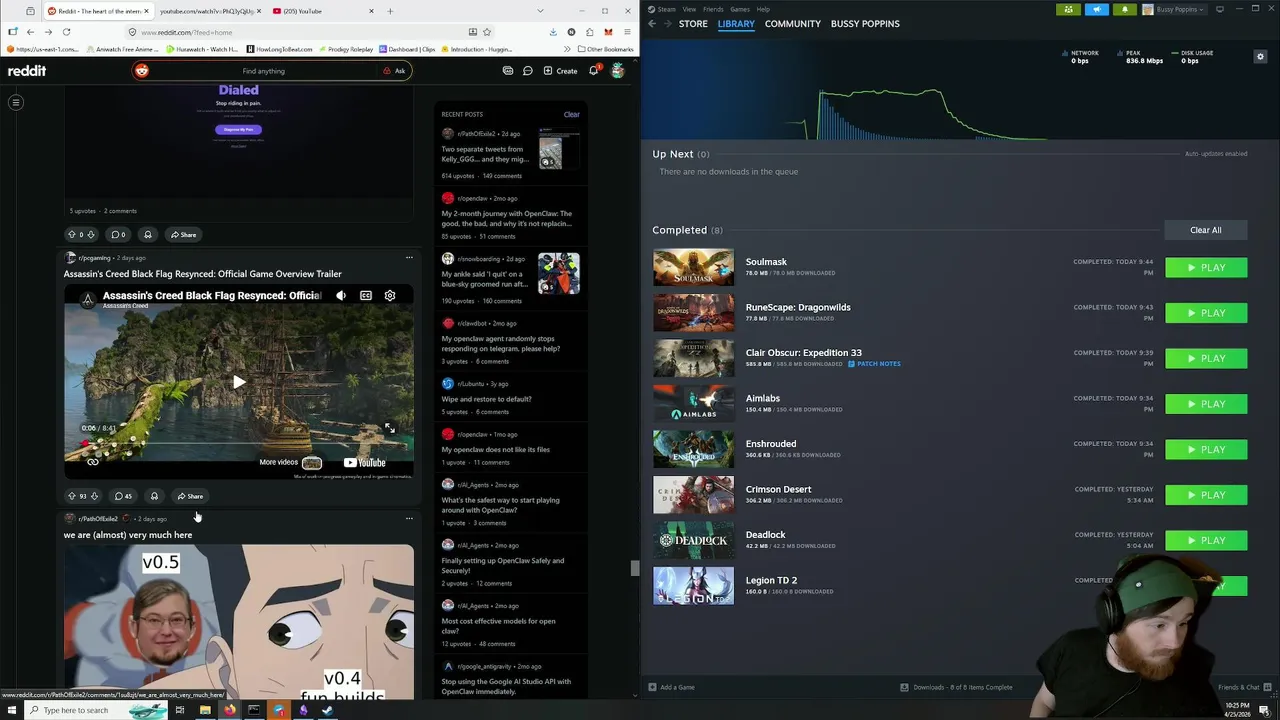
Task: Clear All completed downloads
Action: (x=1205, y=230)
